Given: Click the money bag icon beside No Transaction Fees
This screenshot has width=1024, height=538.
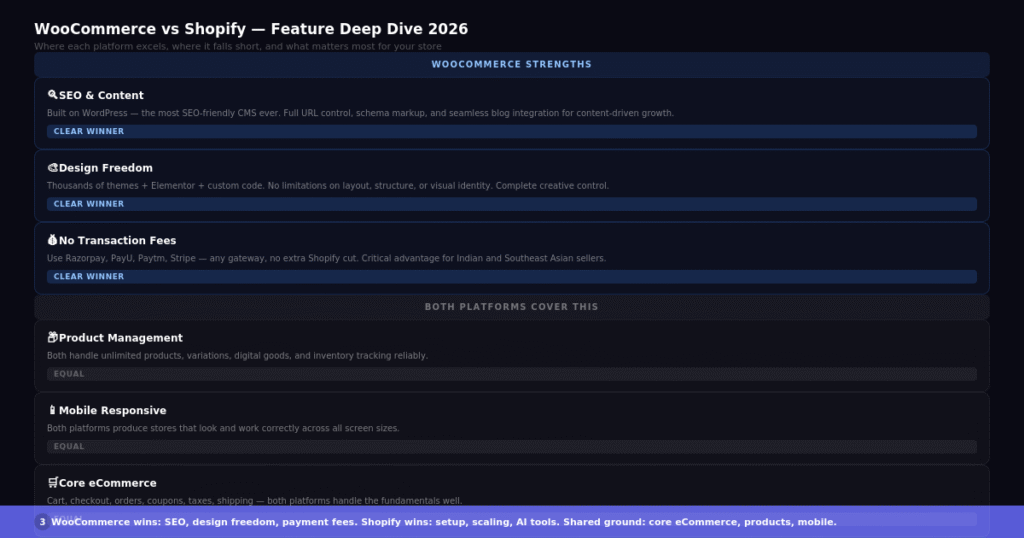Looking at the screenshot, I should tap(52, 240).
